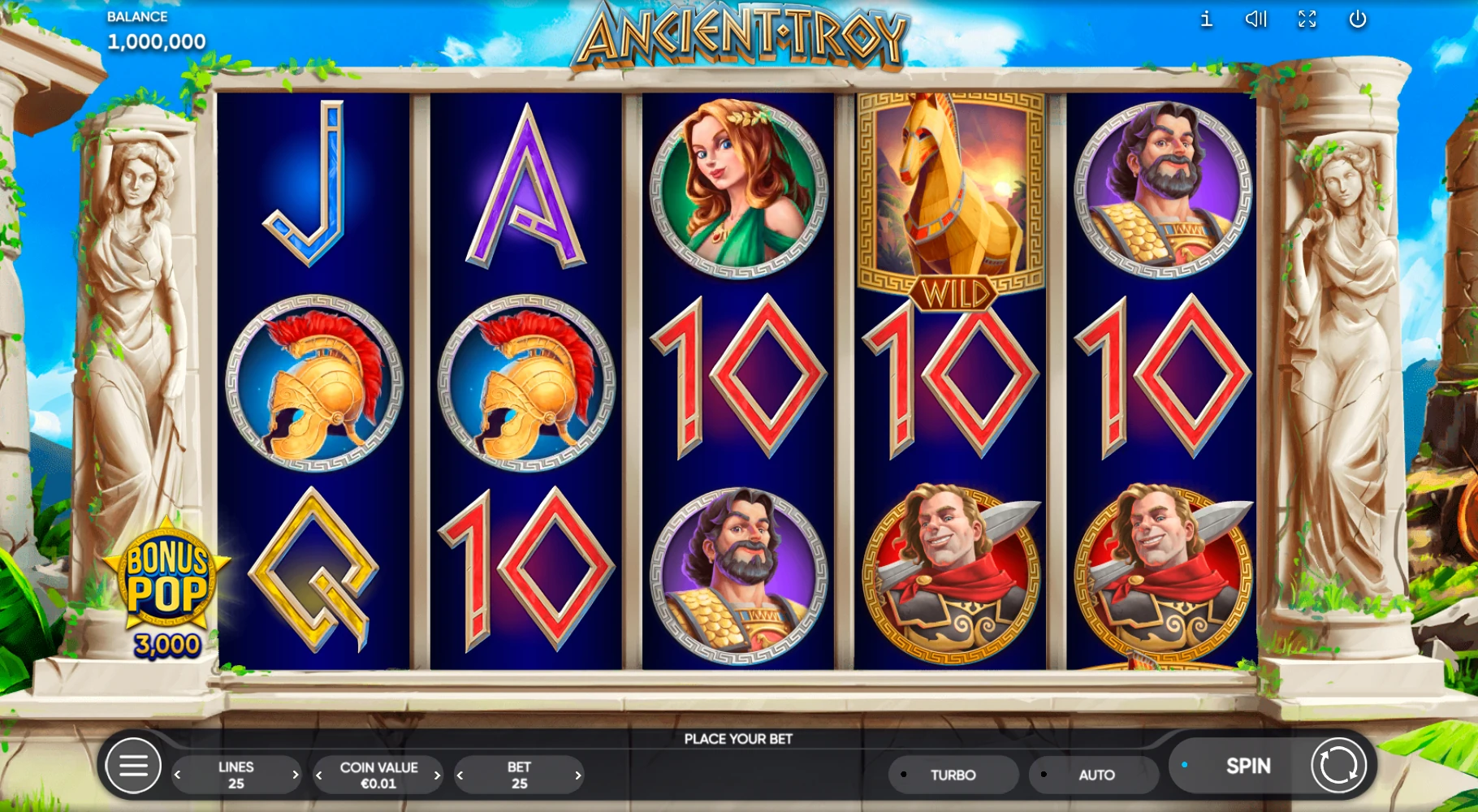Viewport: 1478px width, 812px height.
Task: Click the balance amount display
Action: click(x=157, y=41)
